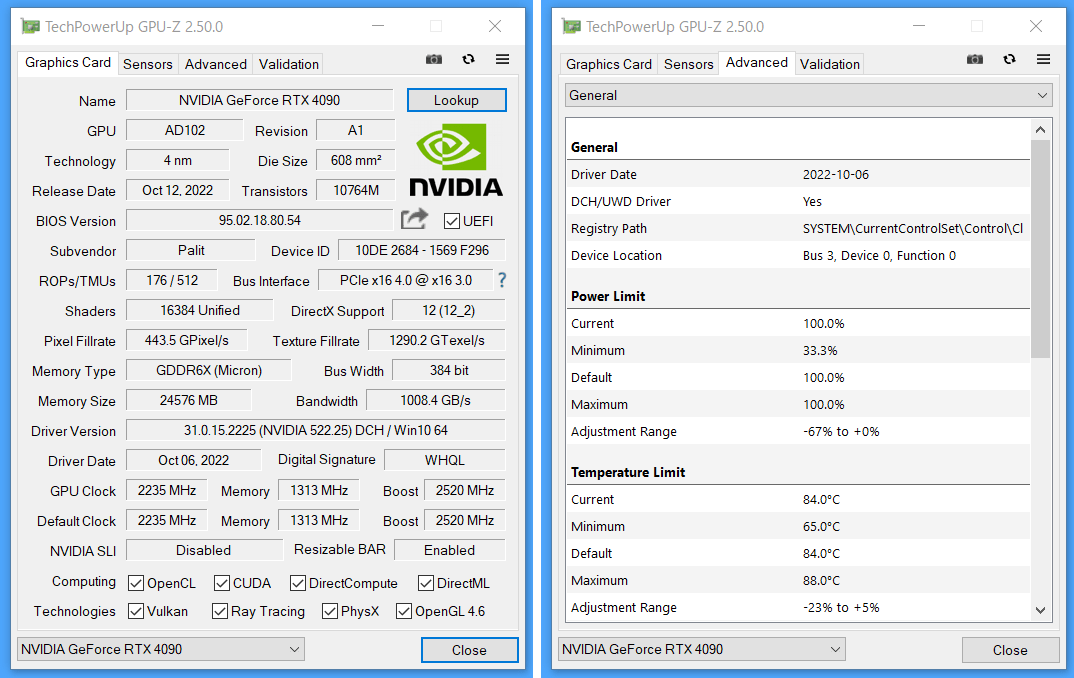Open Validation tab in left window

pyautogui.click(x=288, y=64)
